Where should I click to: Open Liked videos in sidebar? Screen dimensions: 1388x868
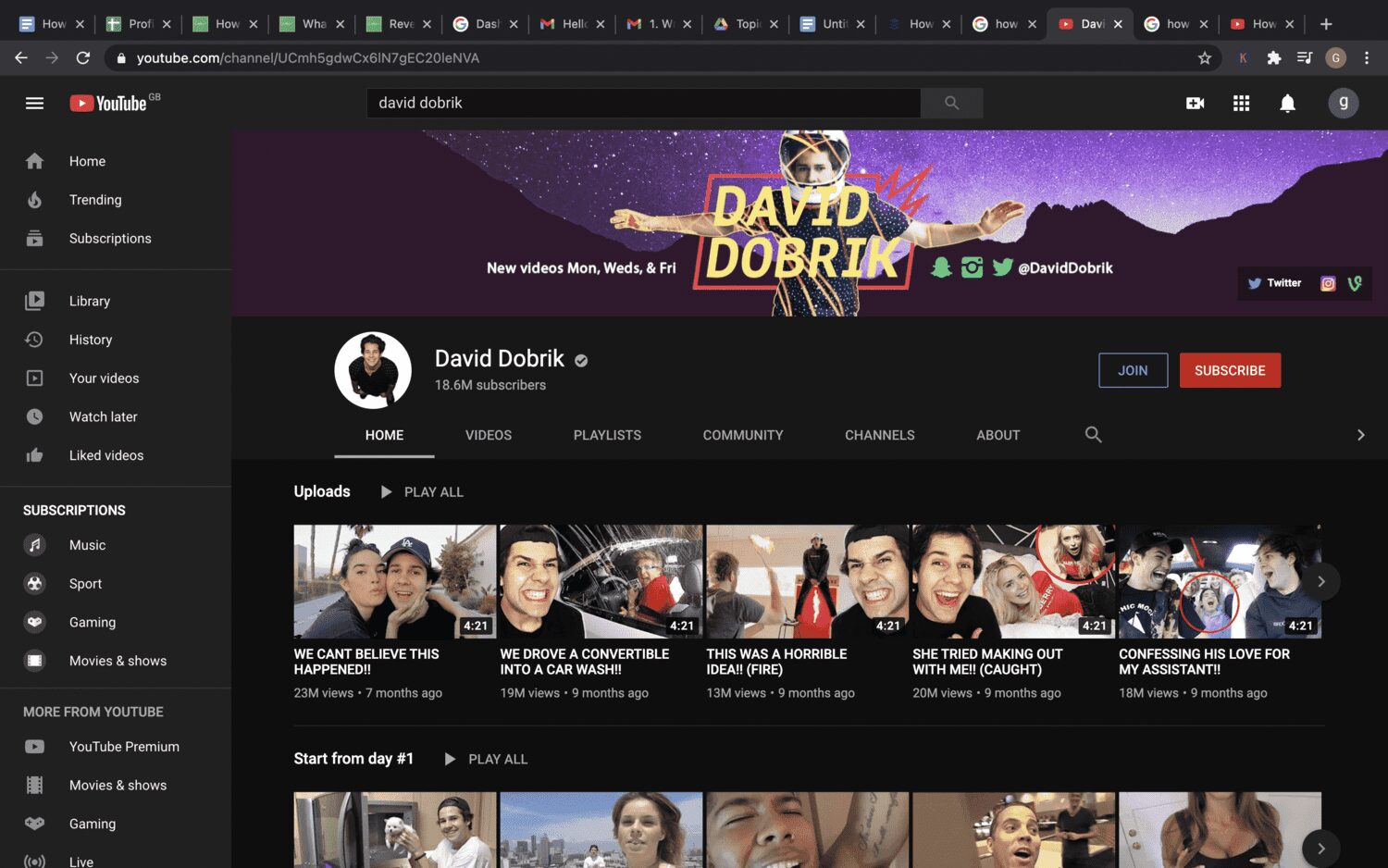coord(116,455)
